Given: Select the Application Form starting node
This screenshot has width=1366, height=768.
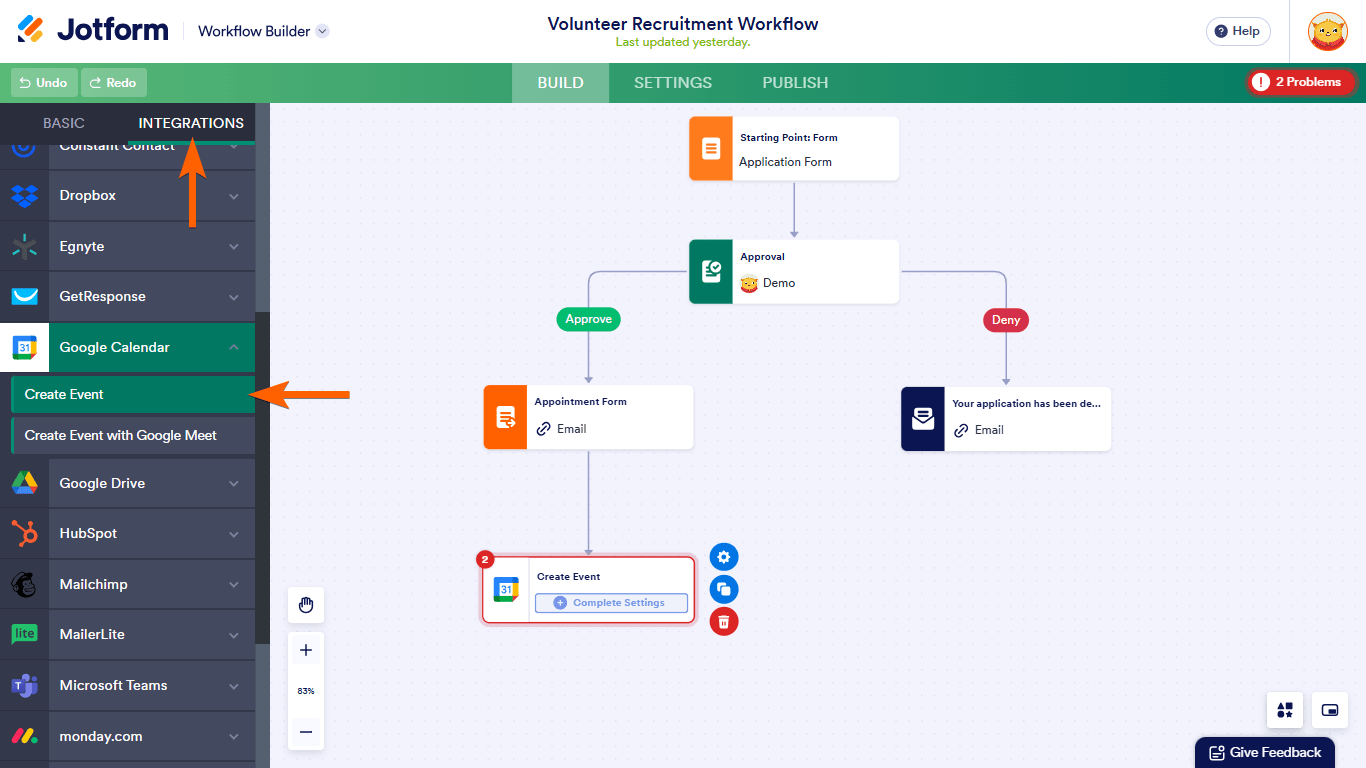Looking at the screenshot, I should (x=794, y=149).
